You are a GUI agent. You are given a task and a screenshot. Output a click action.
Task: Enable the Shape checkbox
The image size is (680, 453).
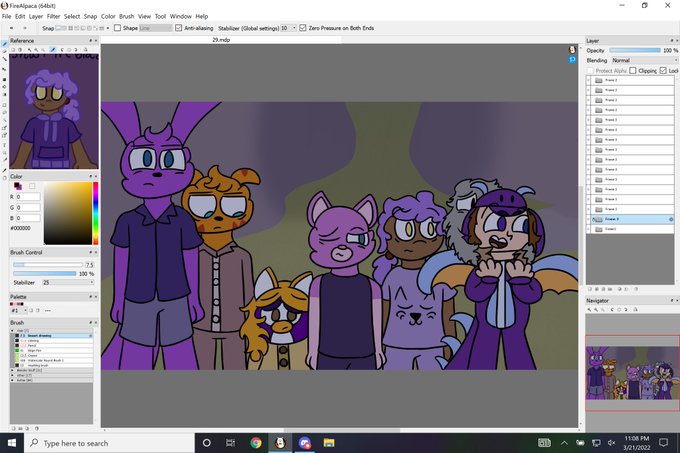pos(118,28)
